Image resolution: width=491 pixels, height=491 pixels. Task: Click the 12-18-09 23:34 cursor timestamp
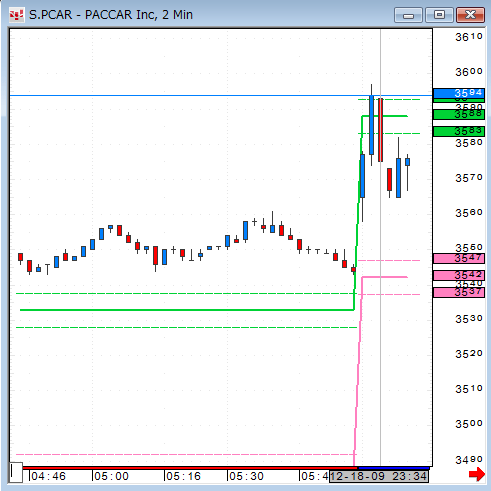coord(379,476)
